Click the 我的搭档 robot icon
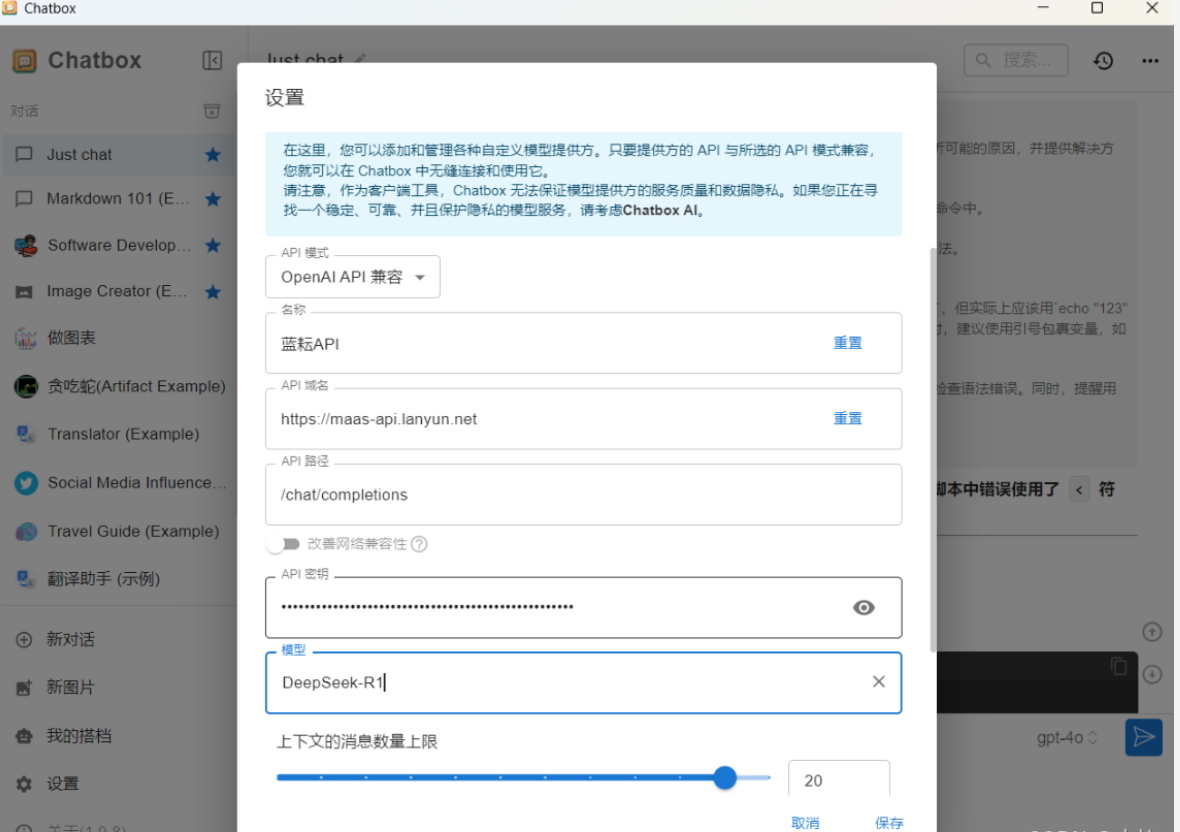 [x=24, y=736]
